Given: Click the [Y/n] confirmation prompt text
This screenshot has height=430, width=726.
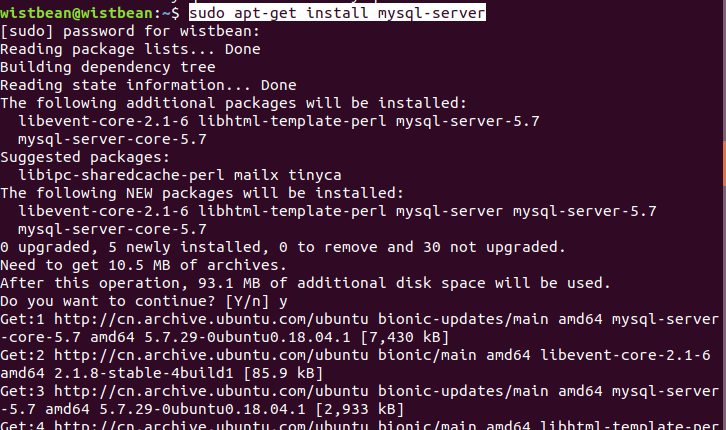Looking at the screenshot, I should point(247,302).
